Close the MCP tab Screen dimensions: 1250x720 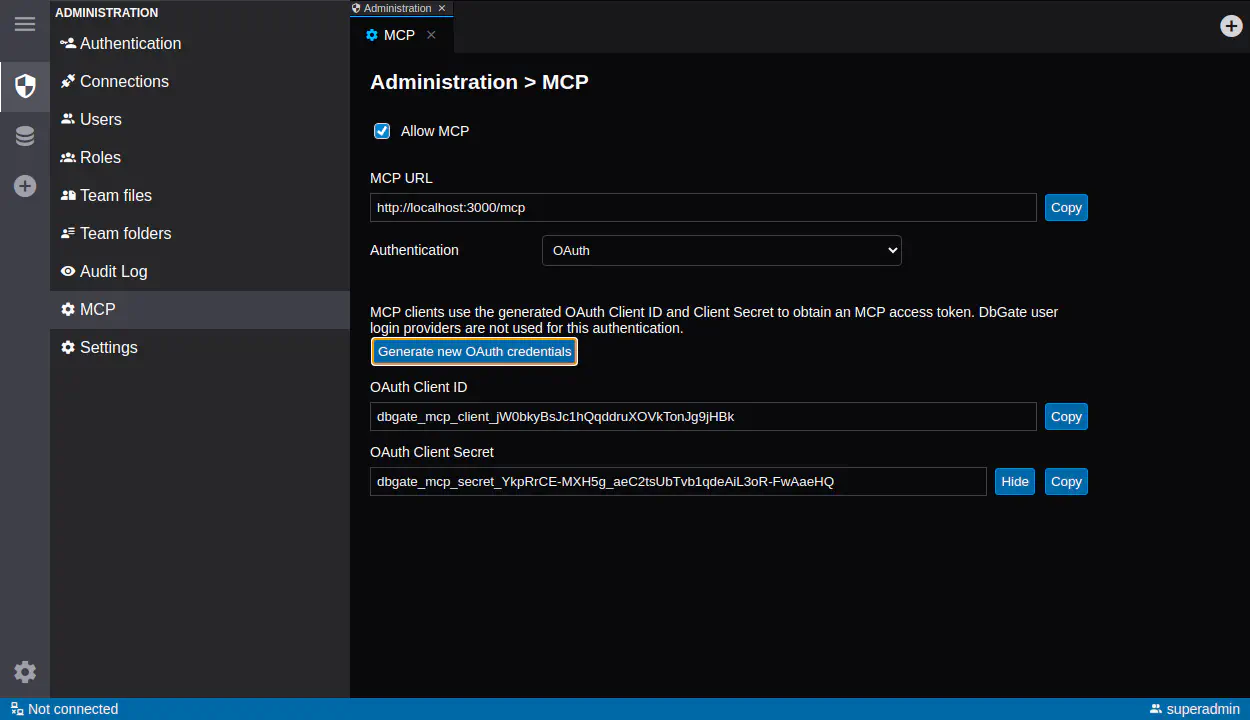(x=431, y=35)
